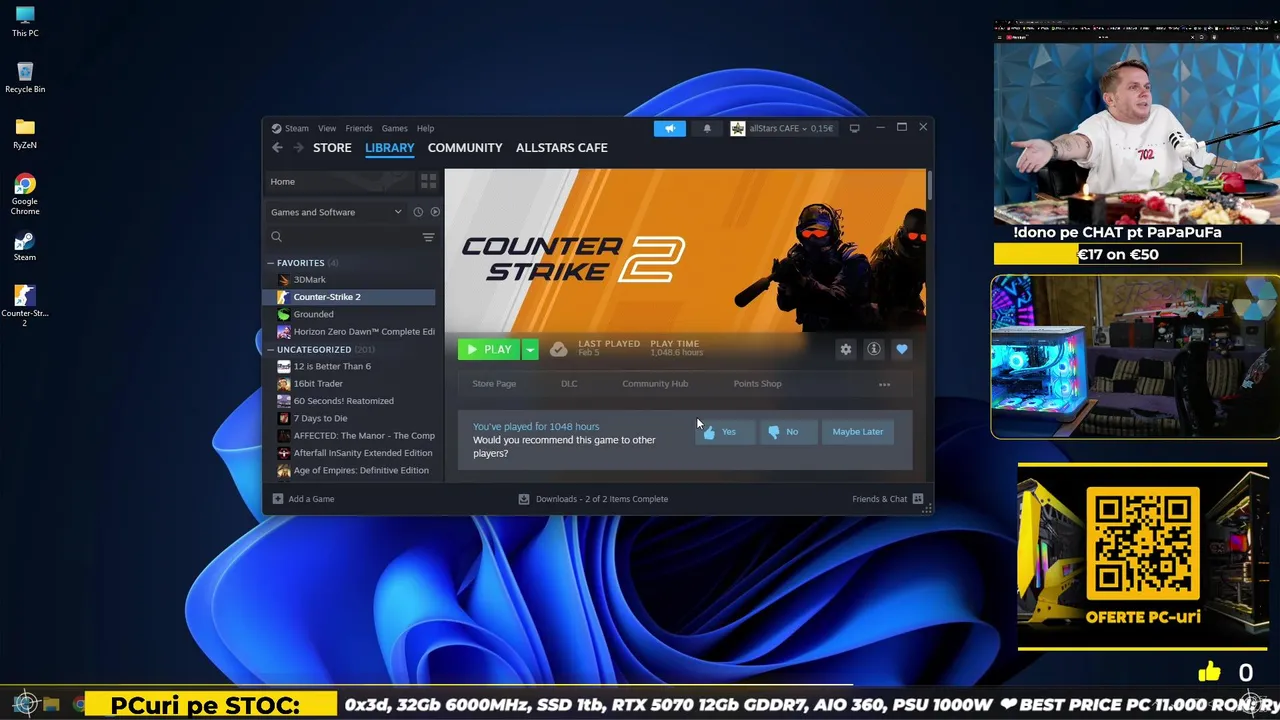
Task: Select Counter-Strike 2 in the library list
Action: pyautogui.click(x=351, y=297)
